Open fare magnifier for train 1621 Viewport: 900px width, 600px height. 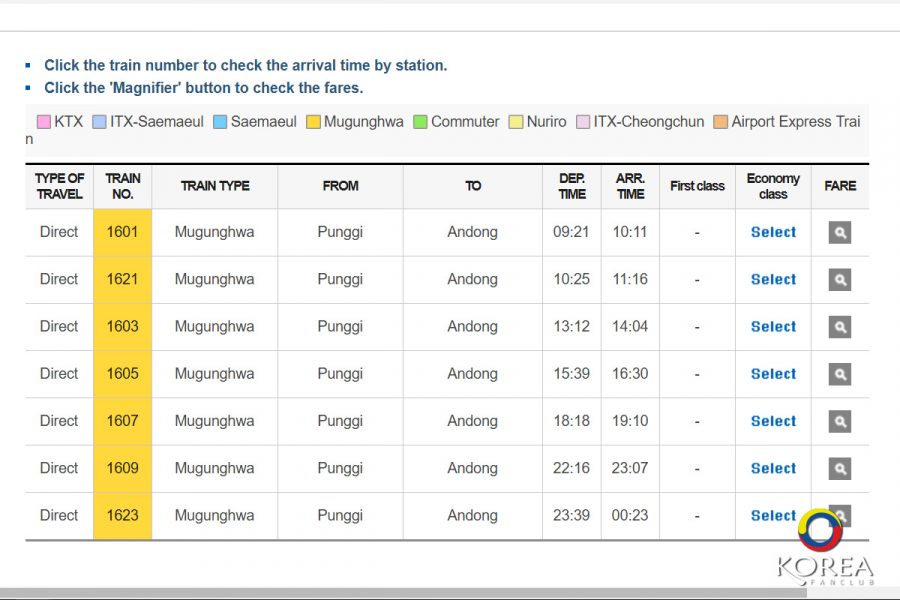click(840, 280)
